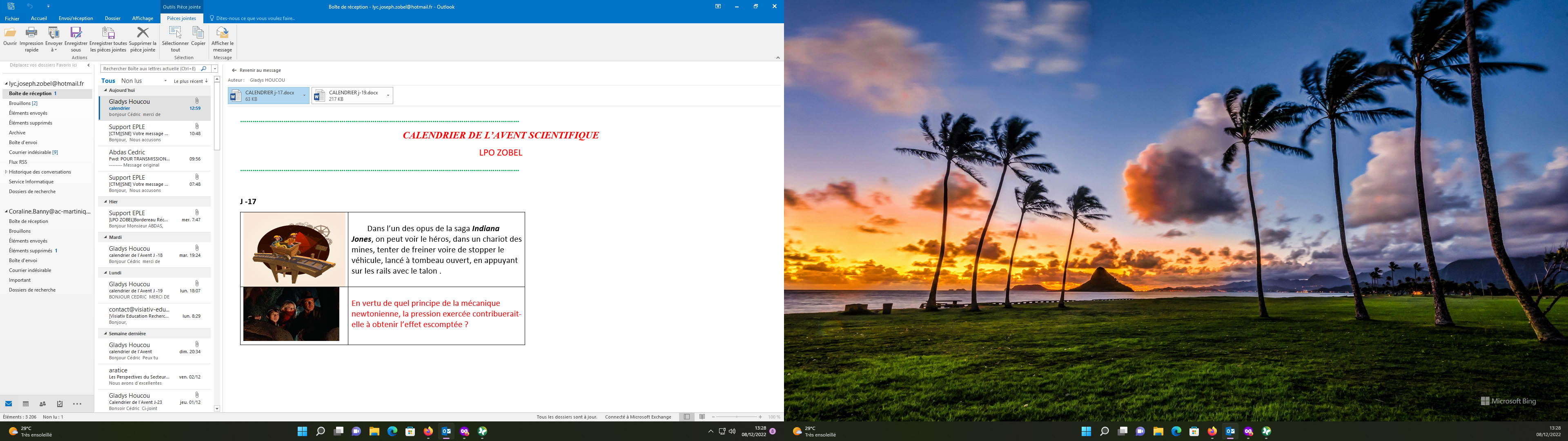Collapse the Aujourd'hui message group
Viewport: 1568px width, 441px height.
click(x=105, y=90)
